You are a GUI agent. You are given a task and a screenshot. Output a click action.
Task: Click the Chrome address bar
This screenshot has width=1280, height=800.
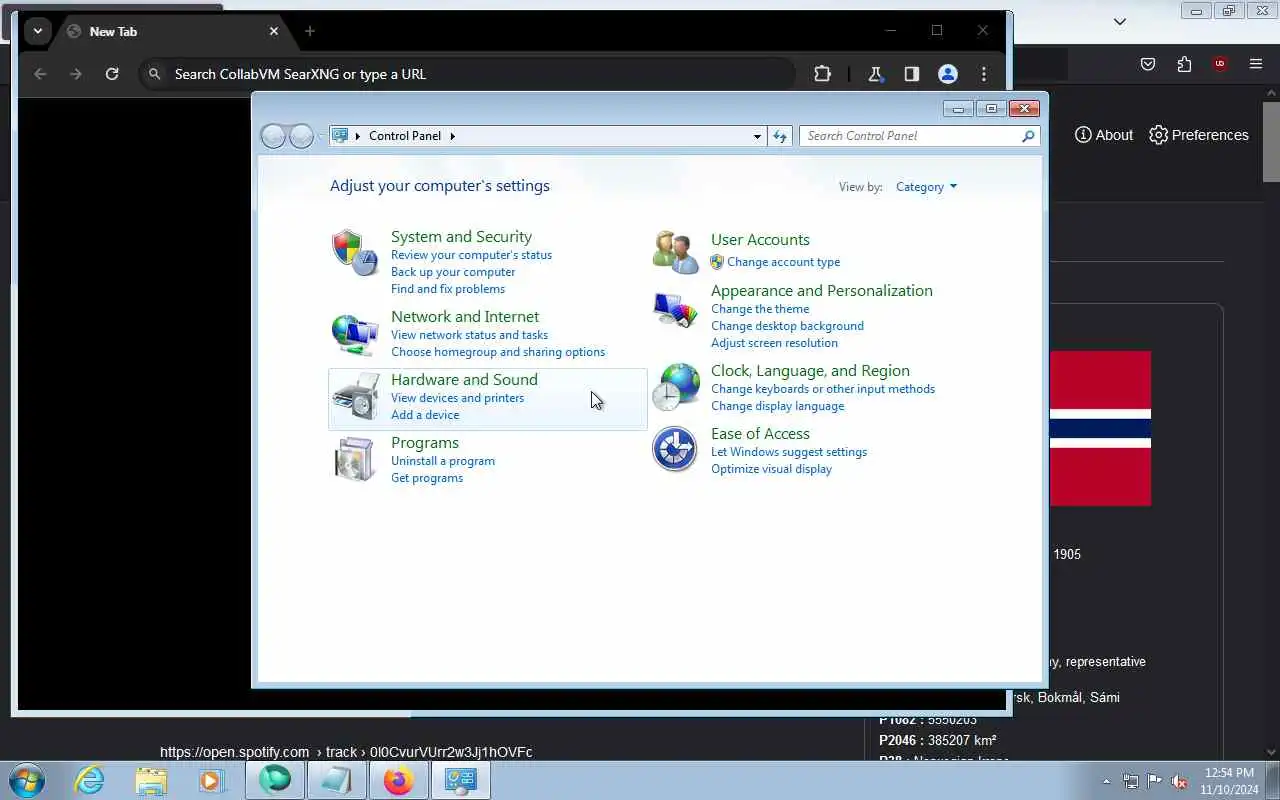[x=467, y=74]
